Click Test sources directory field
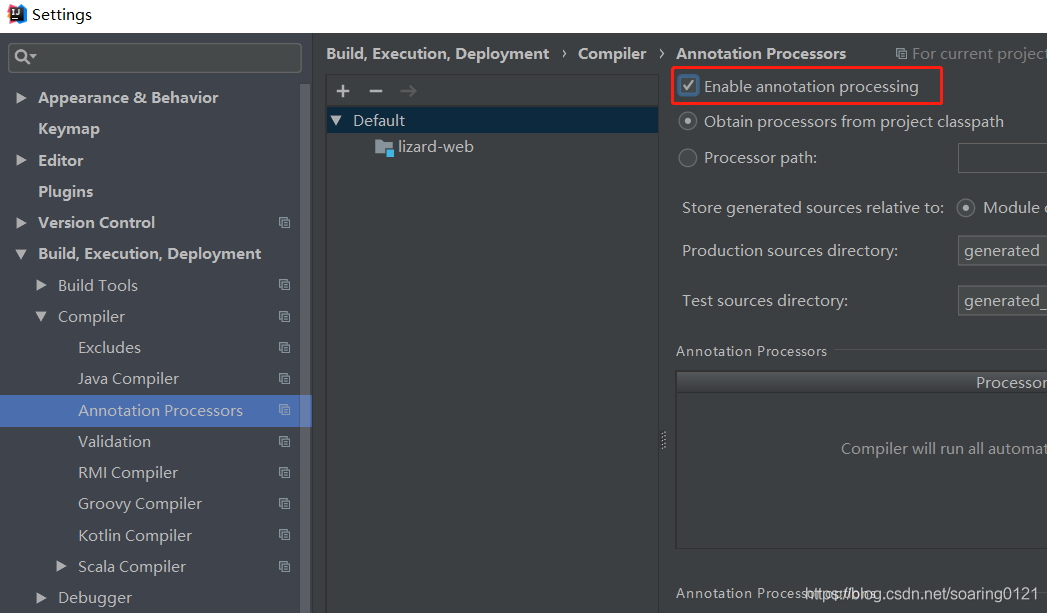Screen dimensions: 1047x613 1002,300
